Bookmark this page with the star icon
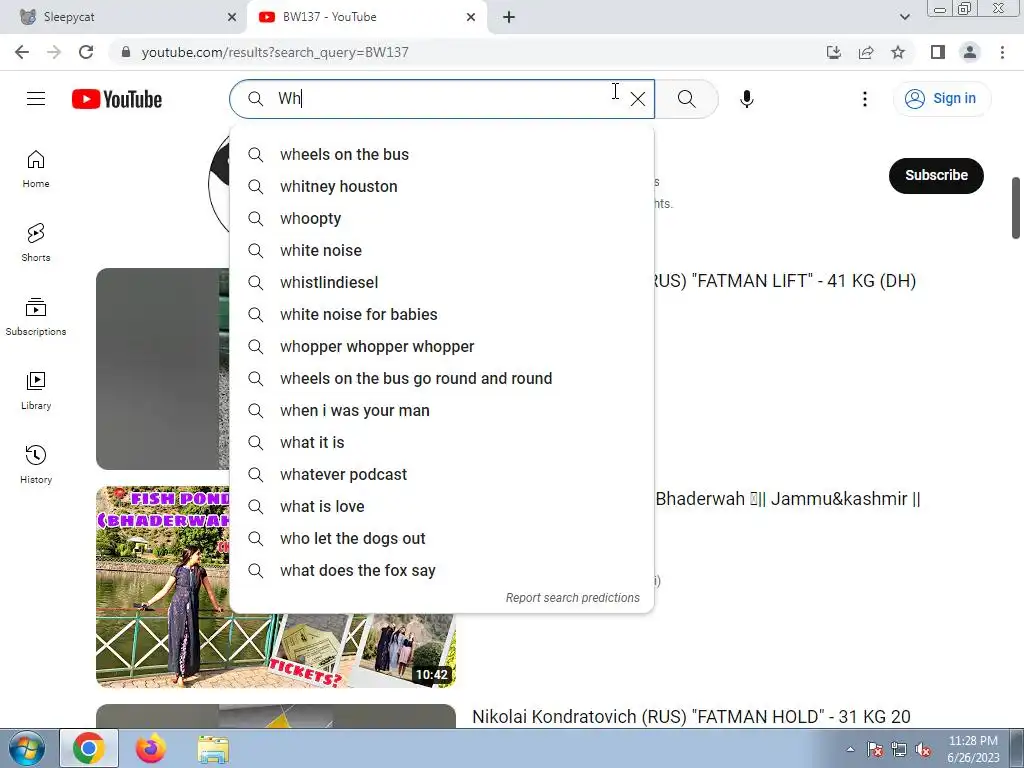 [x=898, y=52]
